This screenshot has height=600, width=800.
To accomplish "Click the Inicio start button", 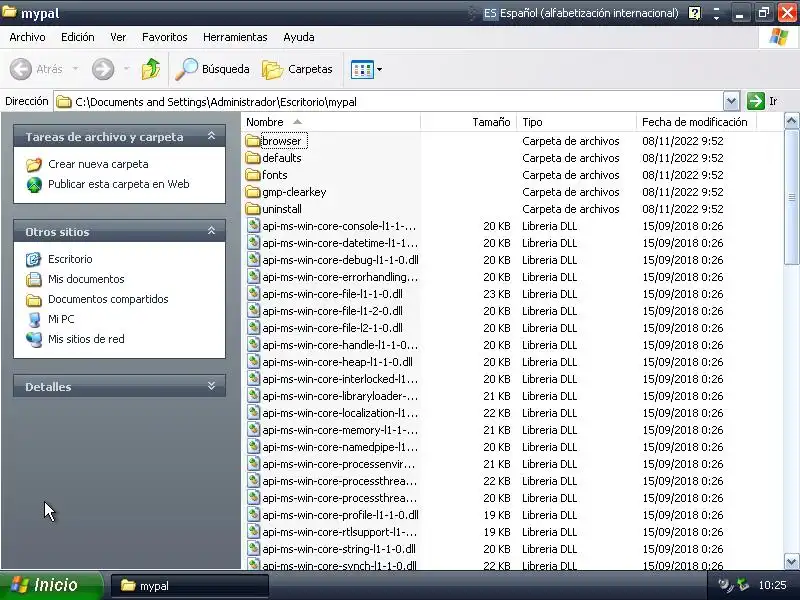I will coord(52,585).
